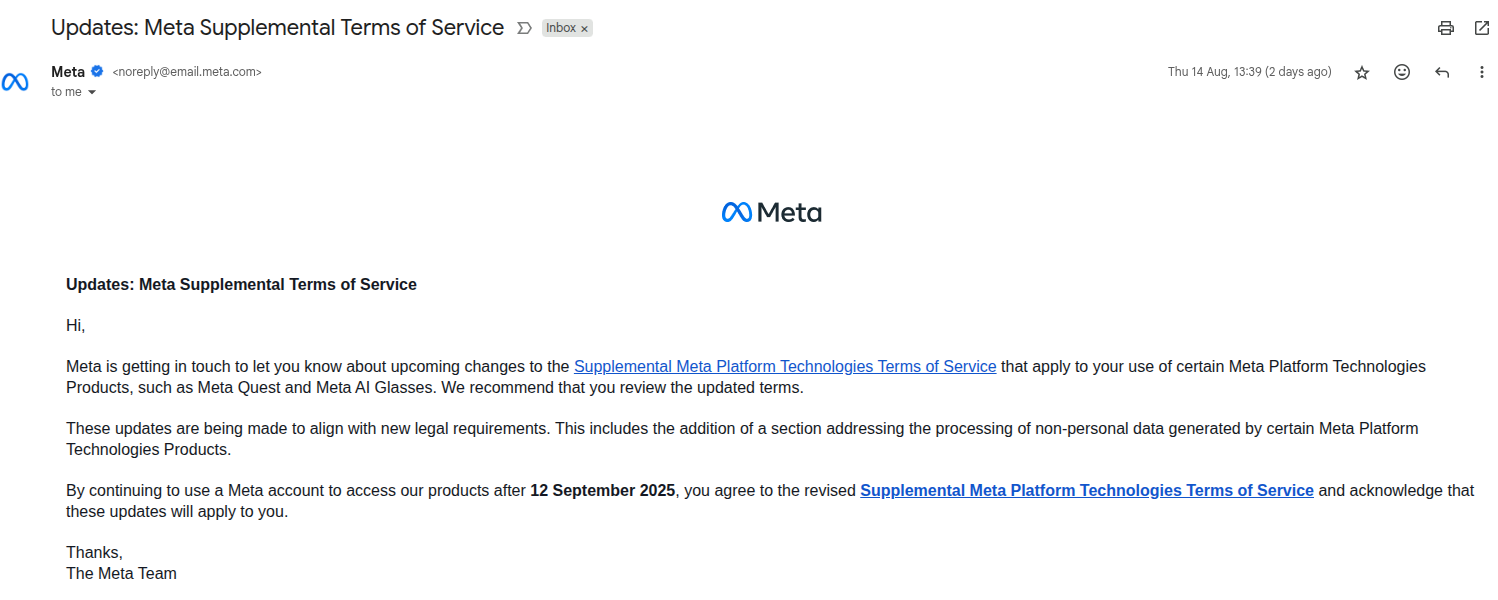The height and width of the screenshot is (600, 1498).
Task: Click the bold 12 September 2025 date
Action: (603, 490)
